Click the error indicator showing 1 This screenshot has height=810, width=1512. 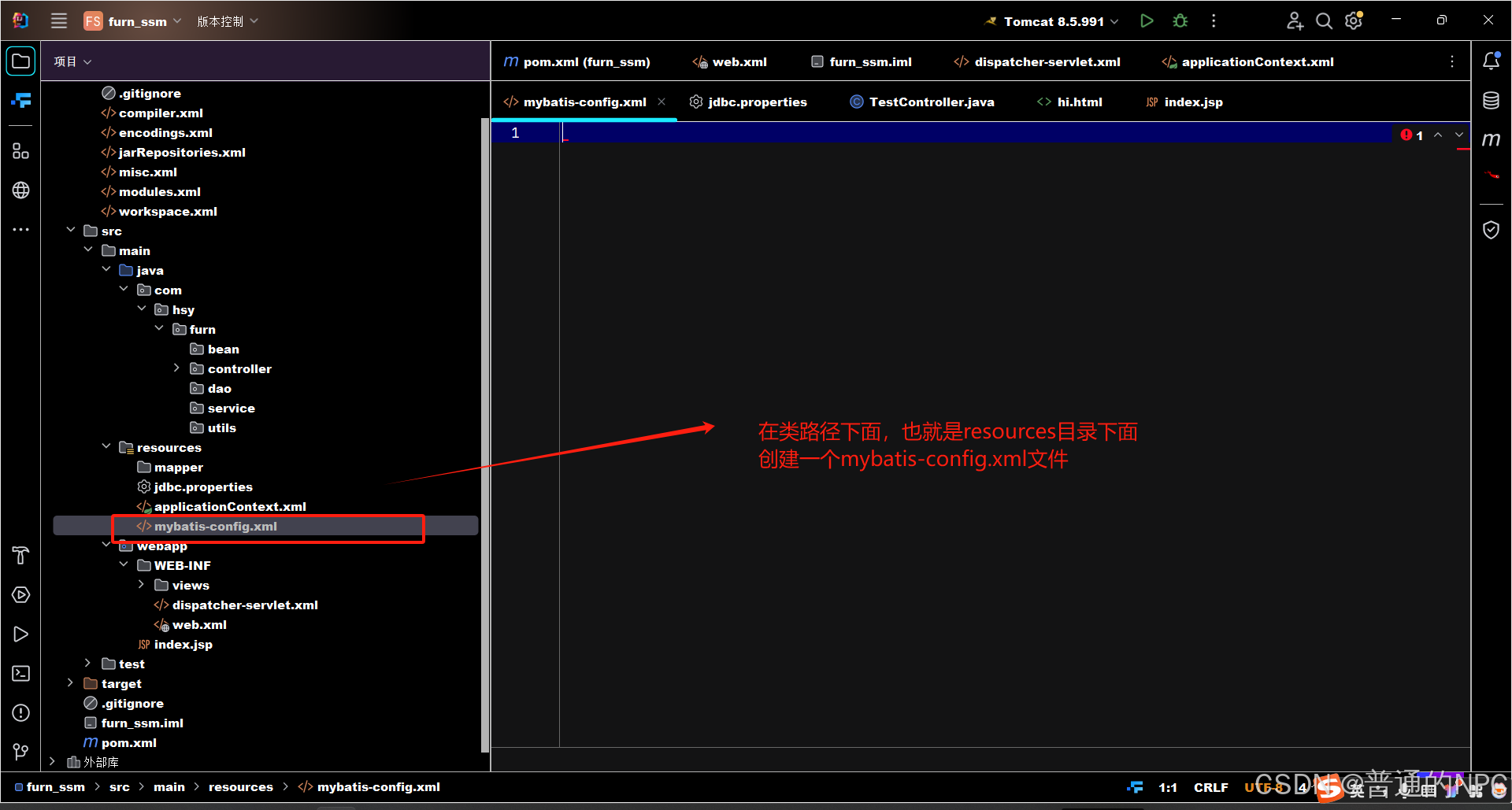(x=1412, y=135)
